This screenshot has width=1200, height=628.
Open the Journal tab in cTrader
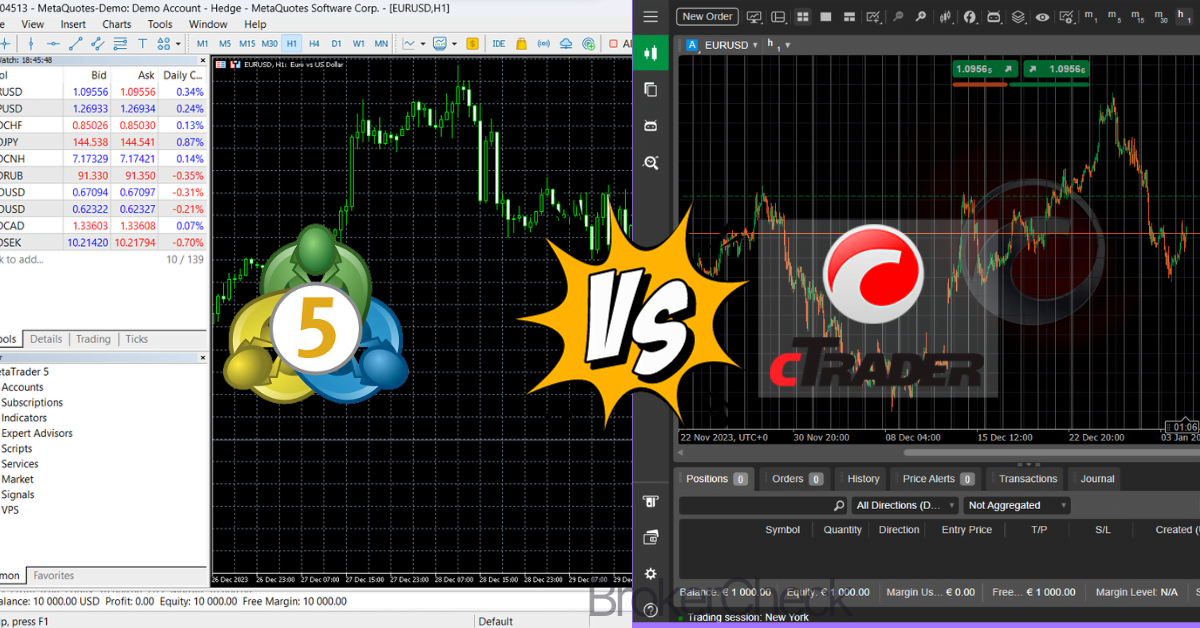pos(1096,479)
